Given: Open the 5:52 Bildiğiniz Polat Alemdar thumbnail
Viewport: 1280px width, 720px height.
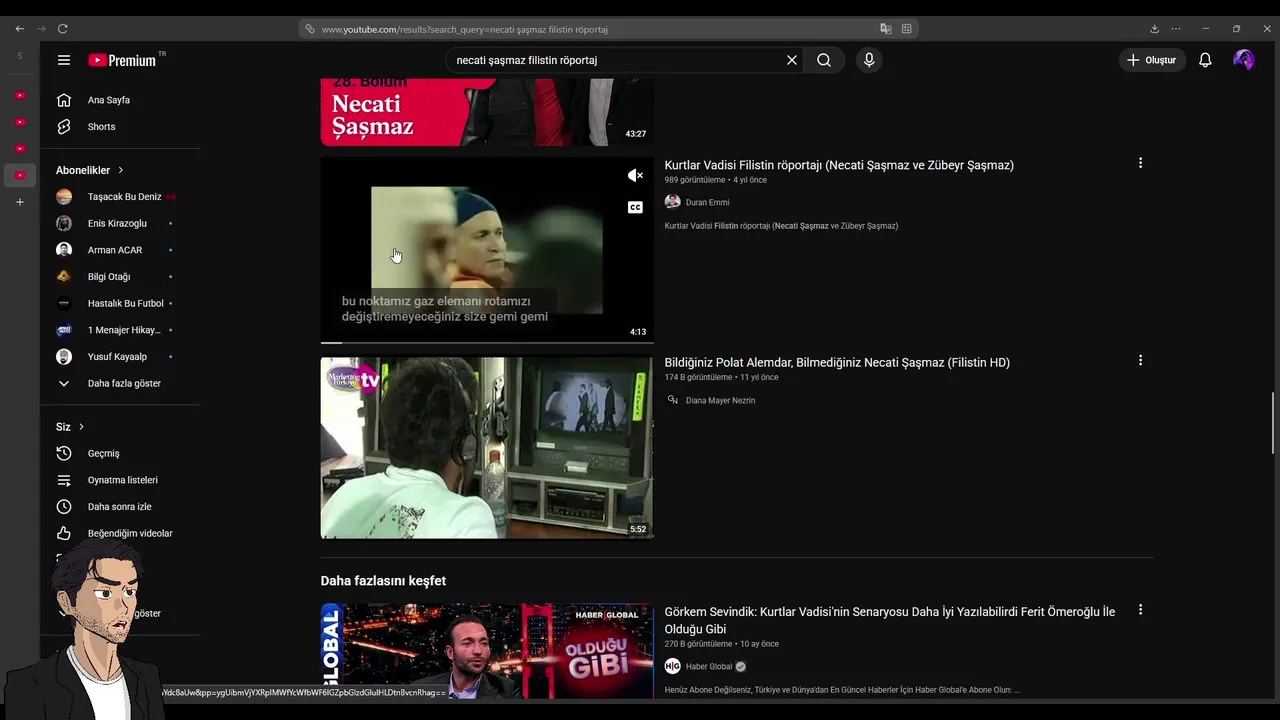Looking at the screenshot, I should point(487,448).
